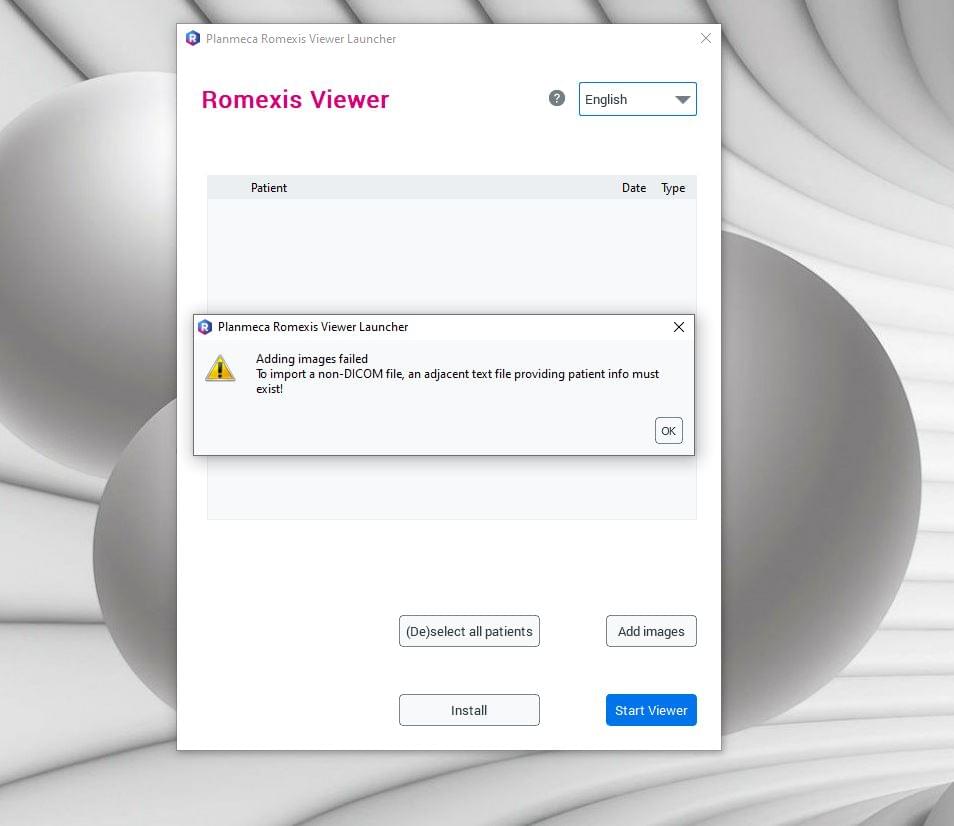Sort the list by the Type column header
The width and height of the screenshot is (954, 826).
[673, 188]
